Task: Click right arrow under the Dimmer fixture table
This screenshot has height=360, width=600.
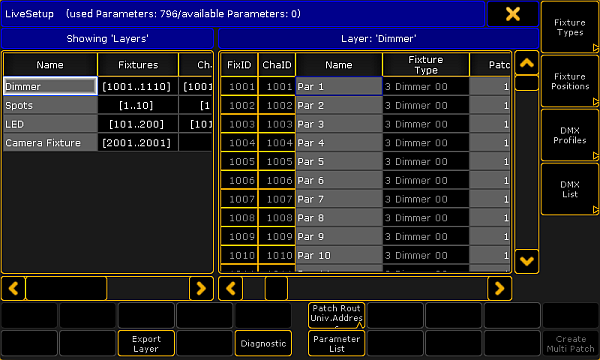Action: pyautogui.click(x=499, y=288)
